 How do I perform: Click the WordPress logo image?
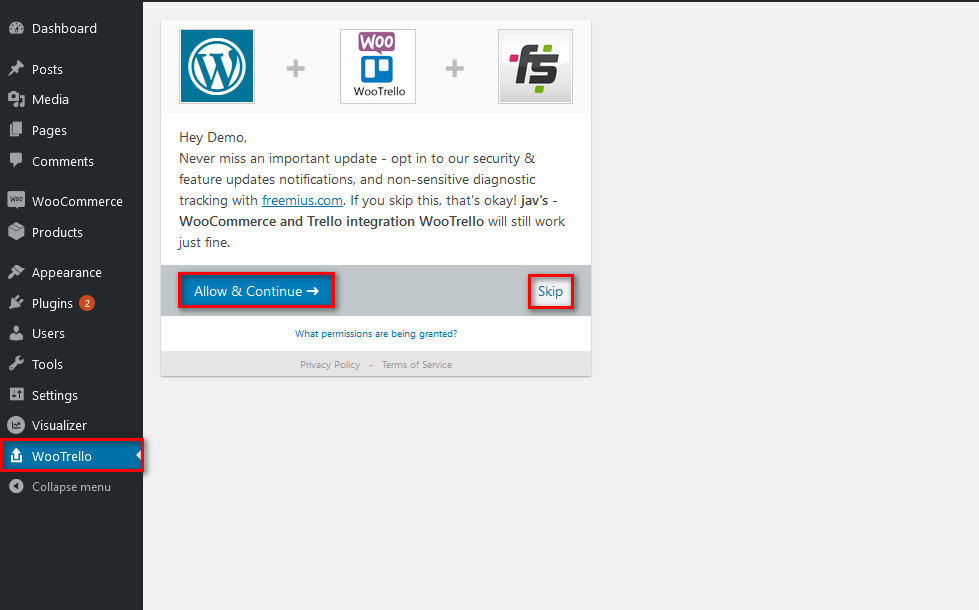(x=217, y=66)
